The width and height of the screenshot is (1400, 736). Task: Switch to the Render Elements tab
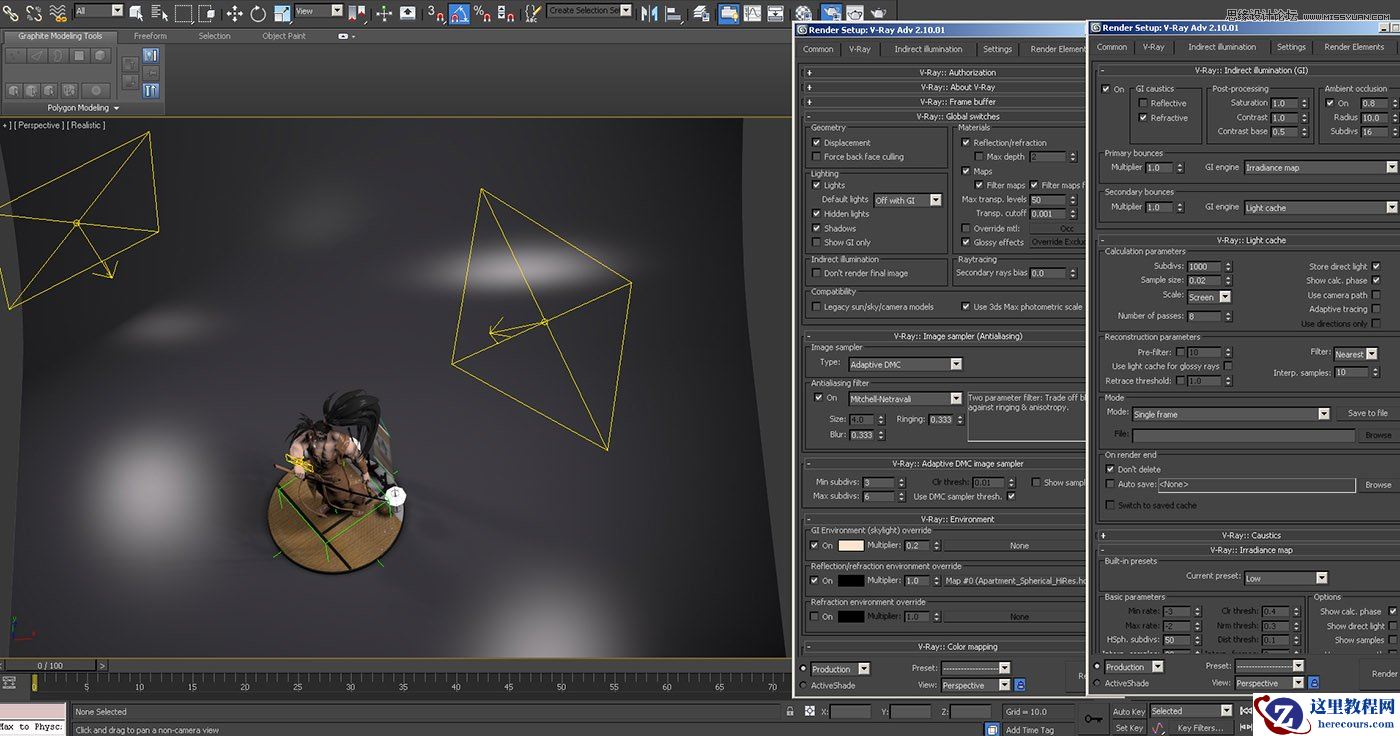pos(1354,46)
